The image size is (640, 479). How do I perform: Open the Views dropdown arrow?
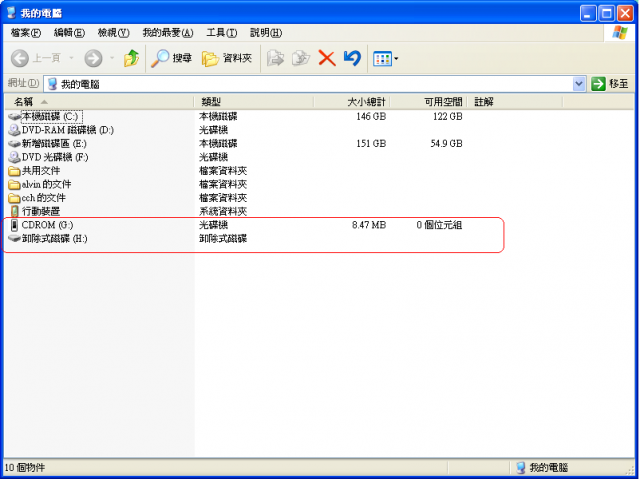(x=396, y=59)
